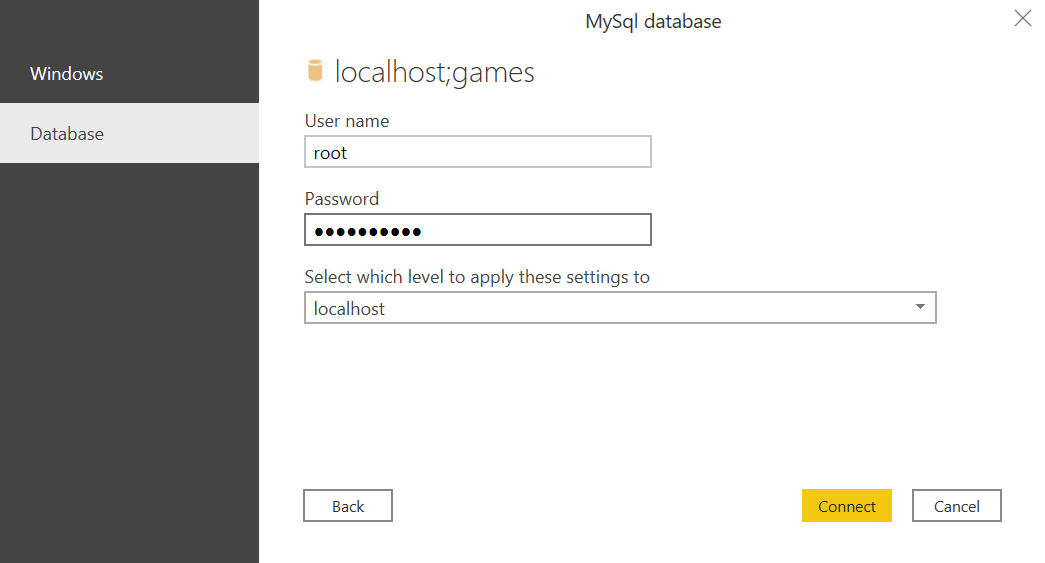Click the 'Select which level to apply' label

(477, 277)
